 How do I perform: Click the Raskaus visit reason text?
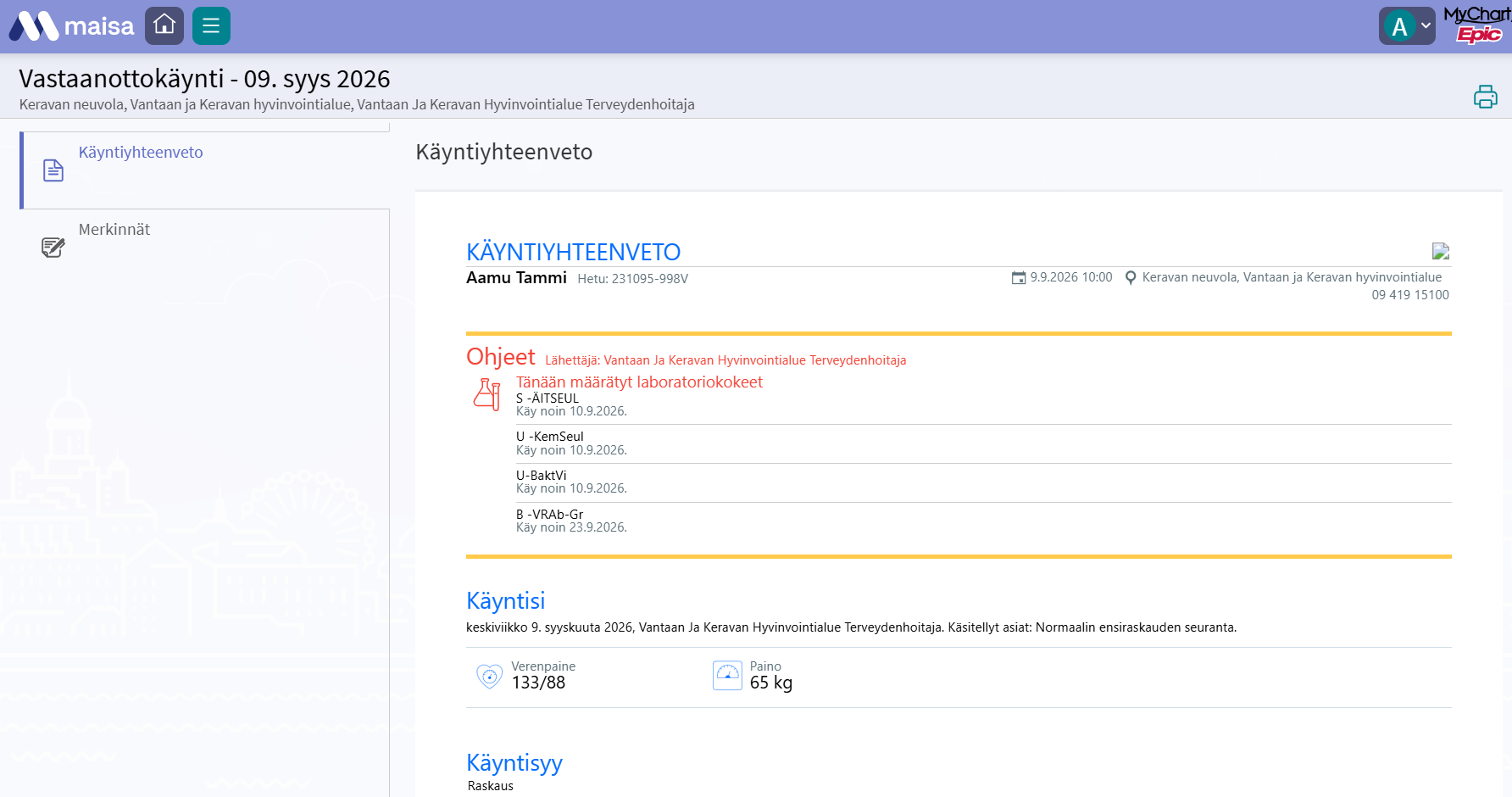point(491,786)
